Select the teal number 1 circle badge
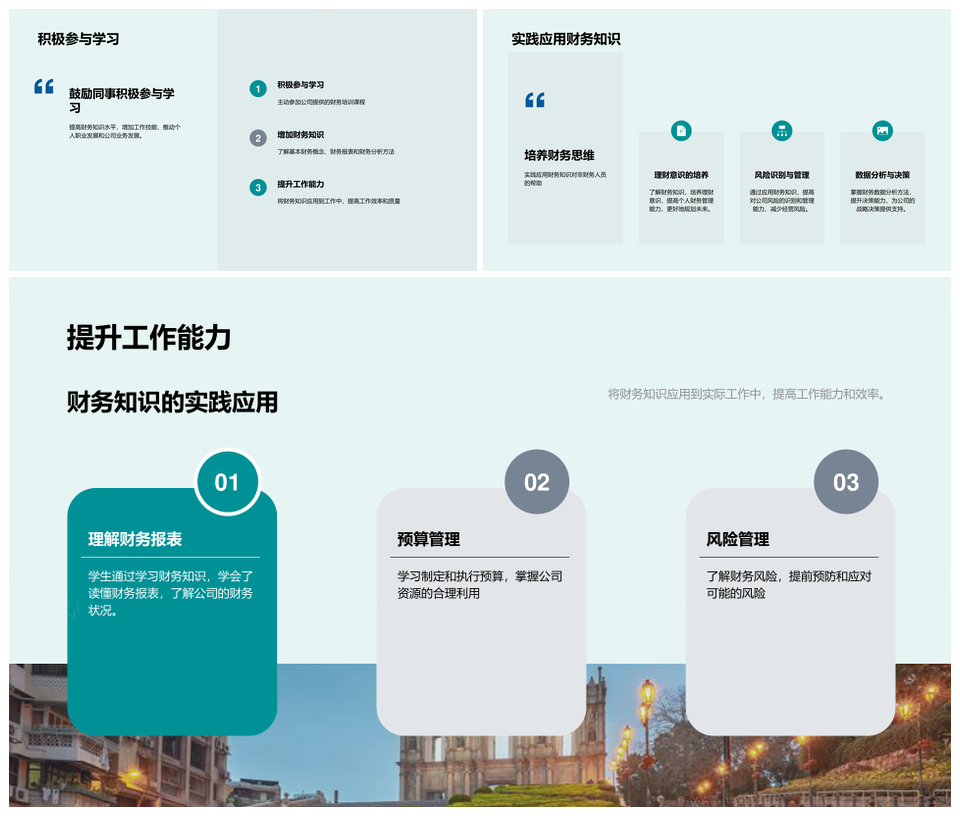The width and height of the screenshot is (960, 816). [x=258, y=89]
